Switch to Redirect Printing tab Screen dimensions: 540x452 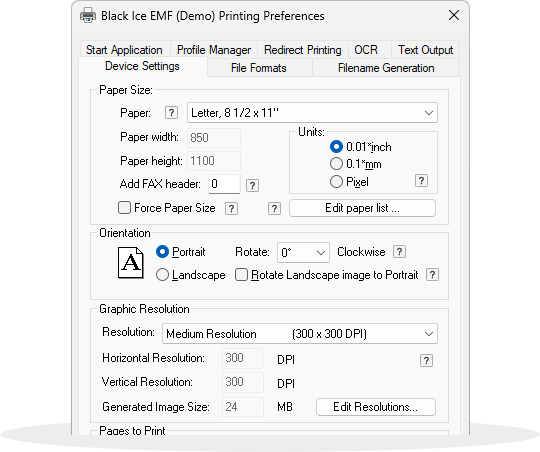[303, 50]
